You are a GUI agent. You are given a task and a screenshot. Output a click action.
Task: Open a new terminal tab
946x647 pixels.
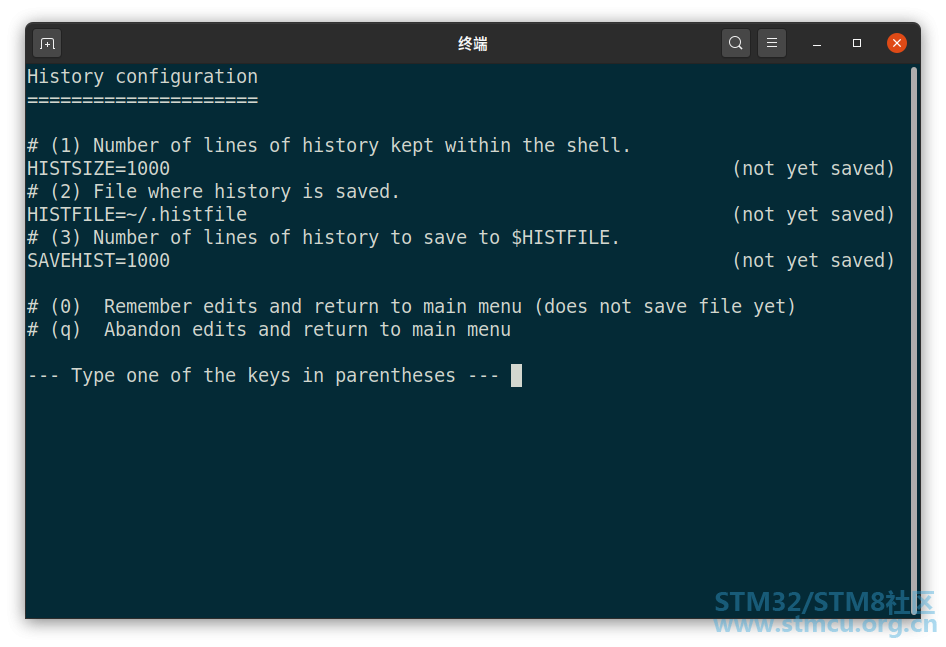pyautogui.click(x=47, y=43)
